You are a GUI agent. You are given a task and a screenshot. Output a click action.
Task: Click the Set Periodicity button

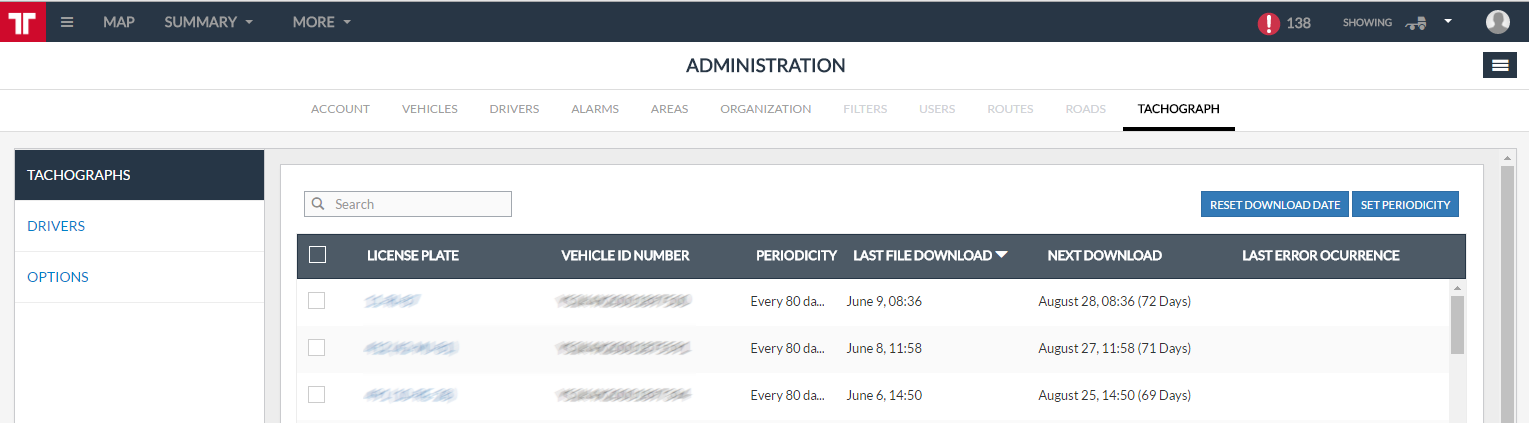point(1405,204)
